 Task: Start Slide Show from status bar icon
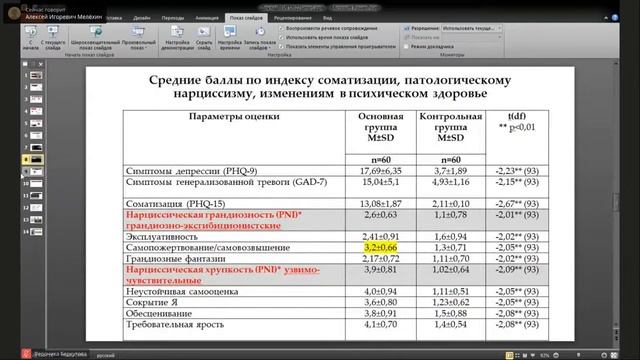(532, 356)
